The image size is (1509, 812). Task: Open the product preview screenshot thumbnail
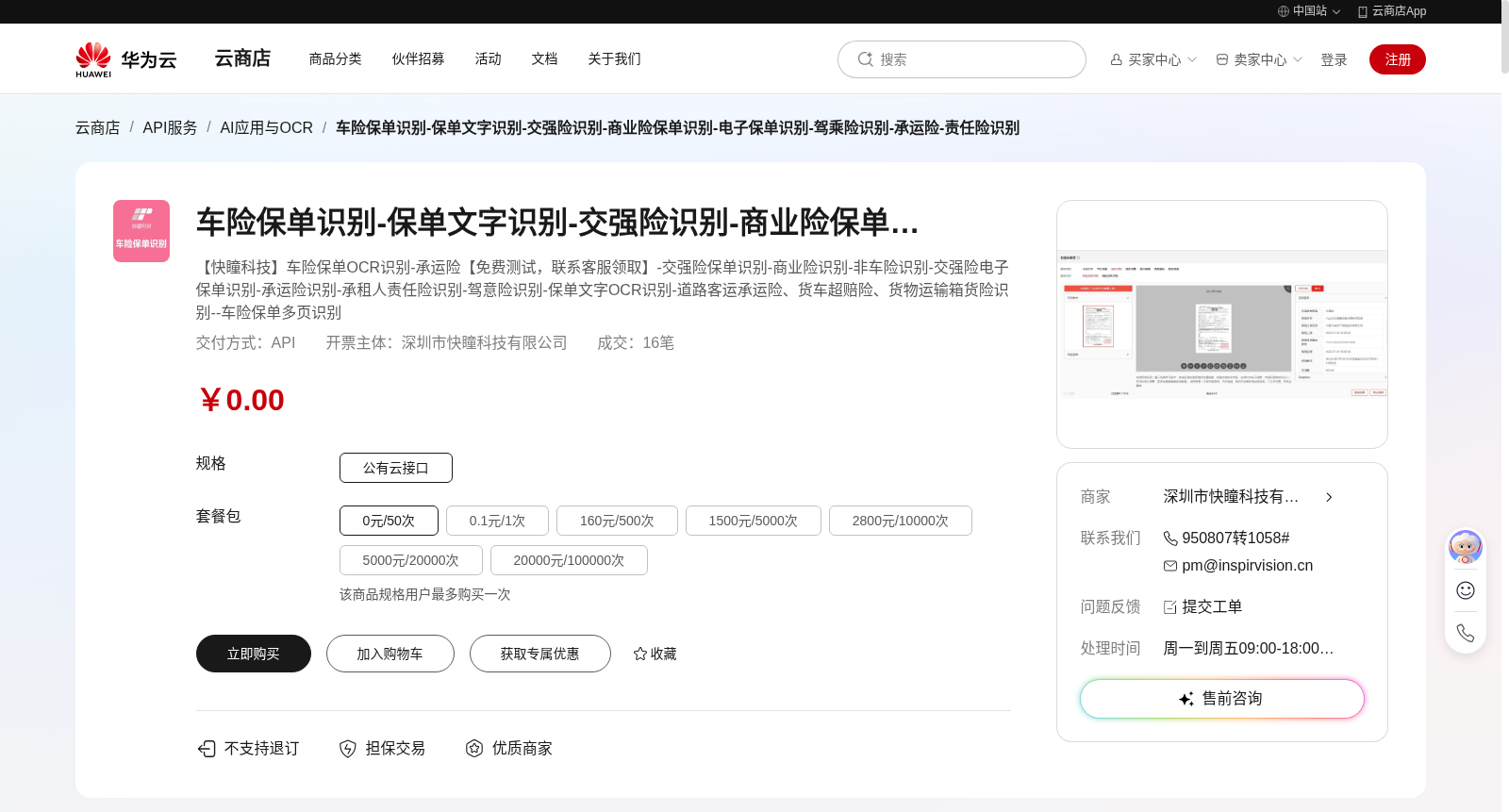1222,324
